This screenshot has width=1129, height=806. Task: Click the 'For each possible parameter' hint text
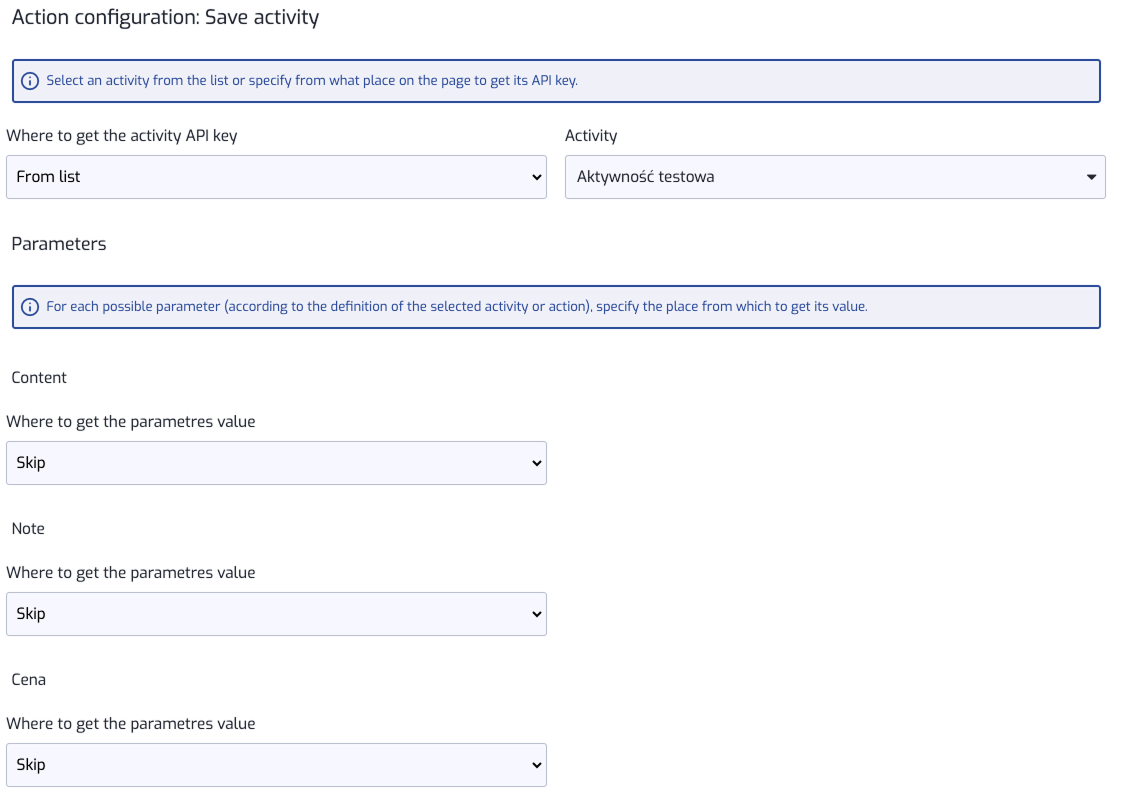(456, 307)
